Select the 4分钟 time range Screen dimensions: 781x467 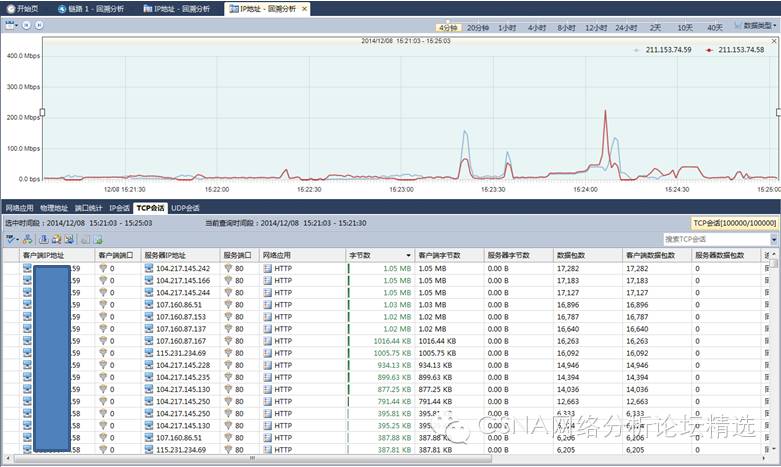click(x=448, y=26)
